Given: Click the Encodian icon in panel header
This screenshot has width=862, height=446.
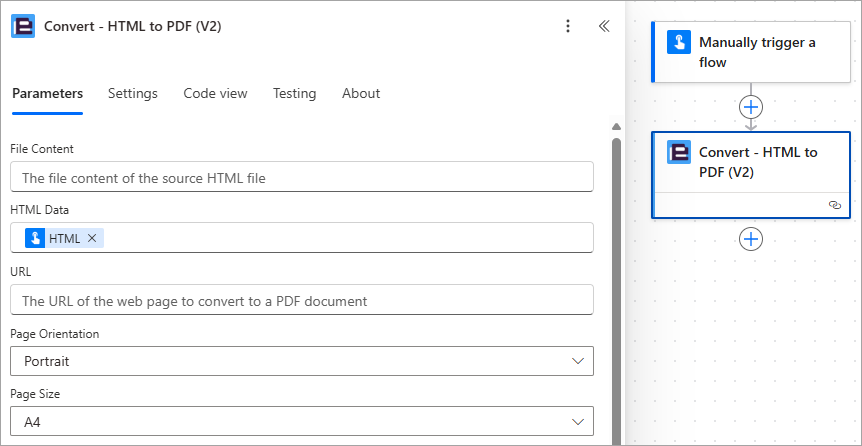Looking at the screenshot, I should point(23,26).
